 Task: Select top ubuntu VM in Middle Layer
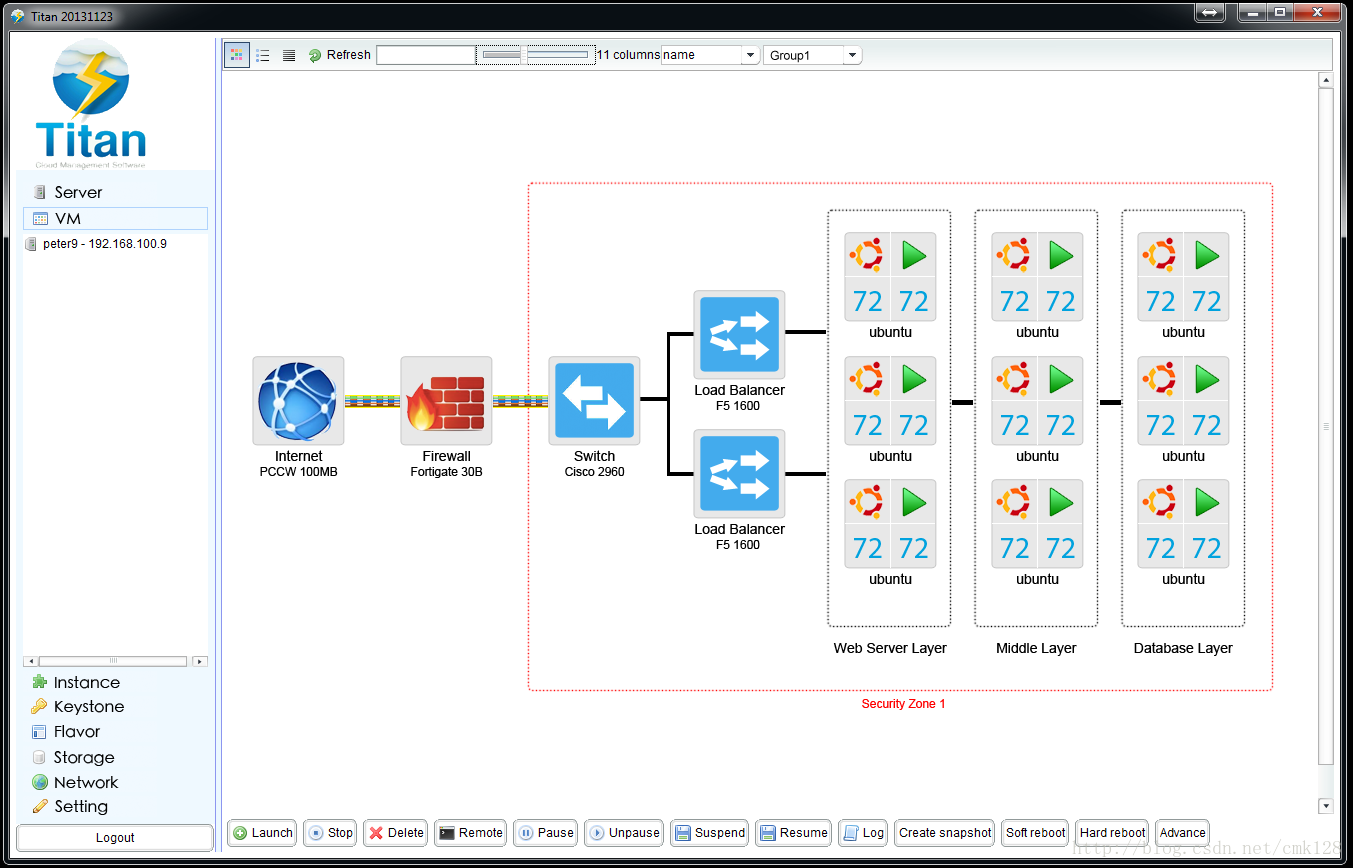pyautogui.click(x=1037, y=277)
